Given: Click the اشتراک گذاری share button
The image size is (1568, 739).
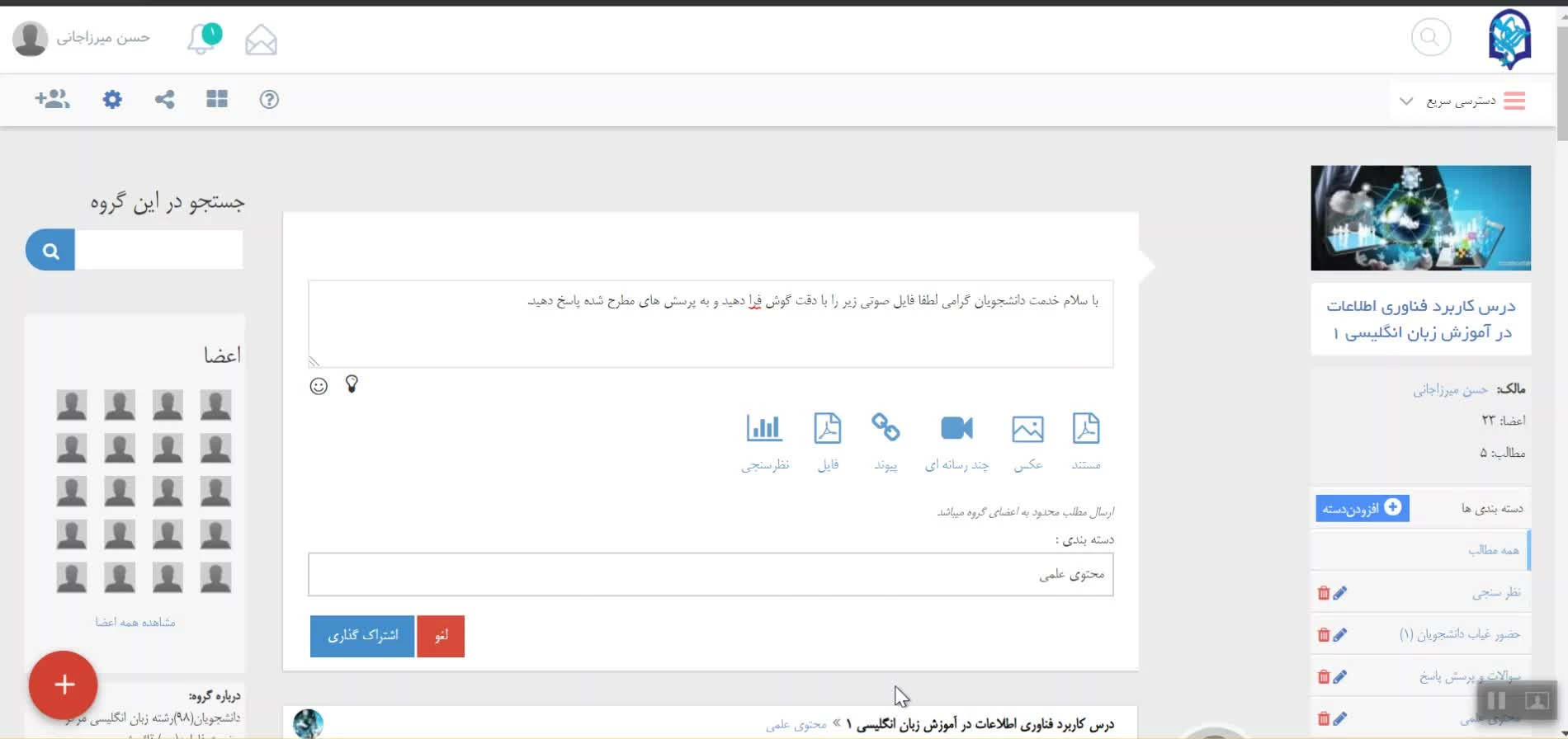Looking at the screenshot, I should click(362, 636).
